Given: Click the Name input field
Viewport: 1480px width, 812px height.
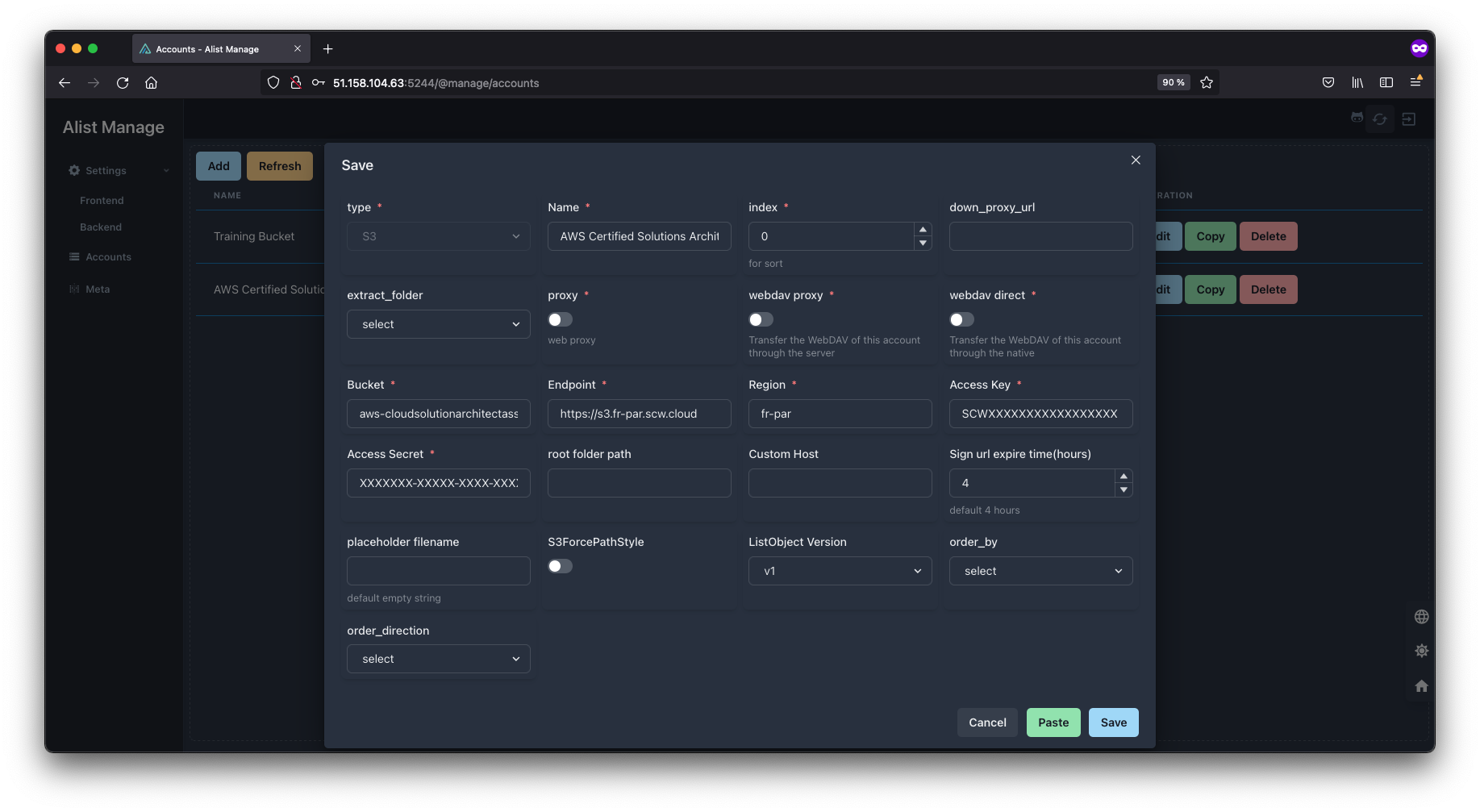Looking at the screenshot, I should tap(640, 236).
